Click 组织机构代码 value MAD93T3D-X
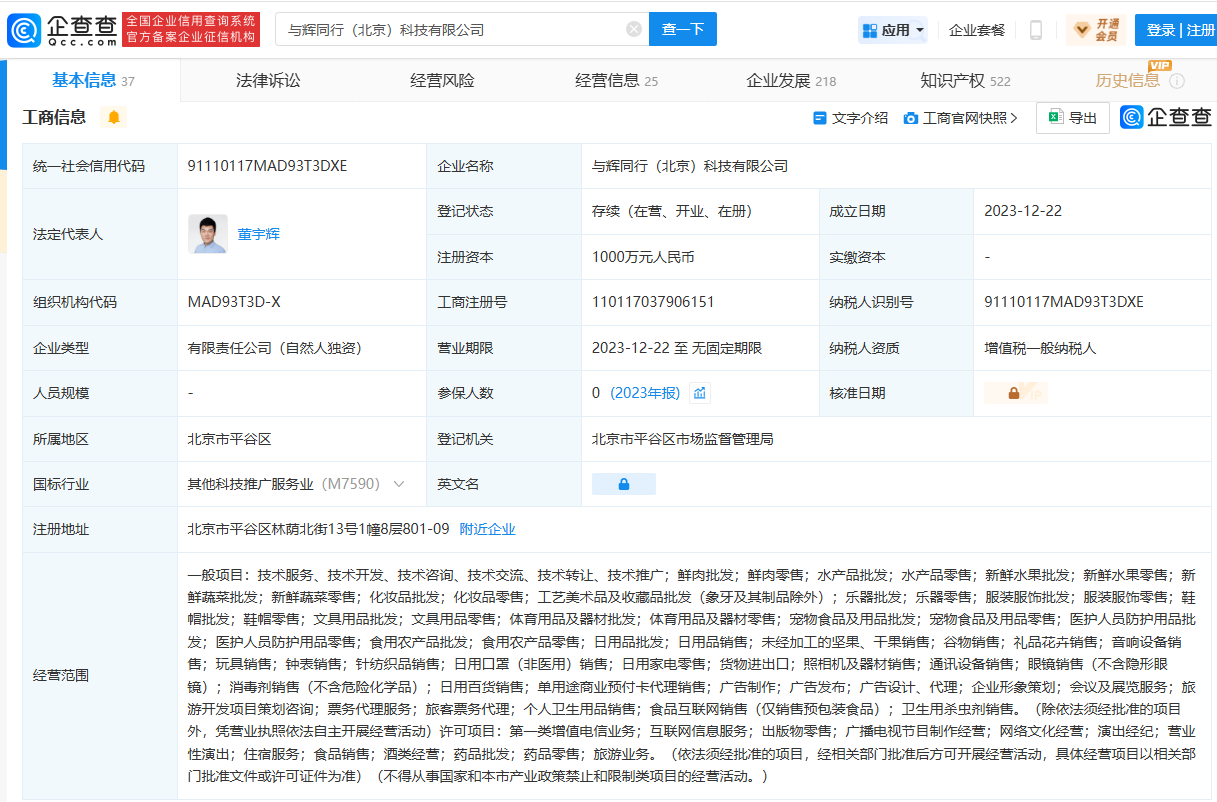1217x802 pixels. (x=234, y=302)
